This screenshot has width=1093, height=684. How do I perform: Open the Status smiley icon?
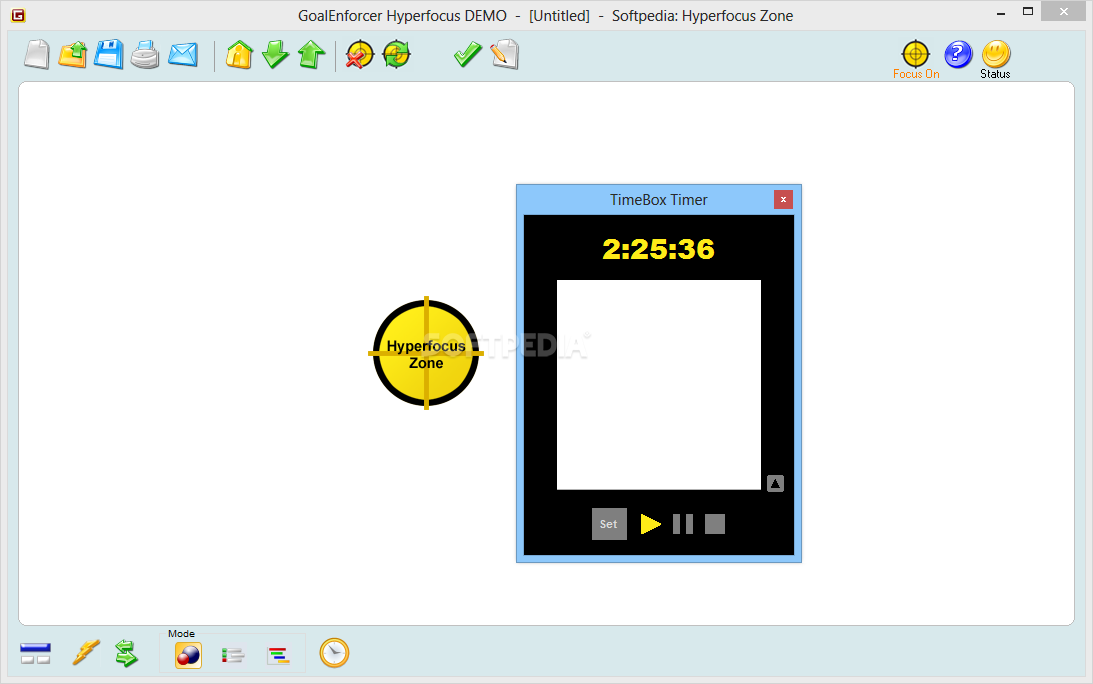pyautogui.click(x=995, y=59)
